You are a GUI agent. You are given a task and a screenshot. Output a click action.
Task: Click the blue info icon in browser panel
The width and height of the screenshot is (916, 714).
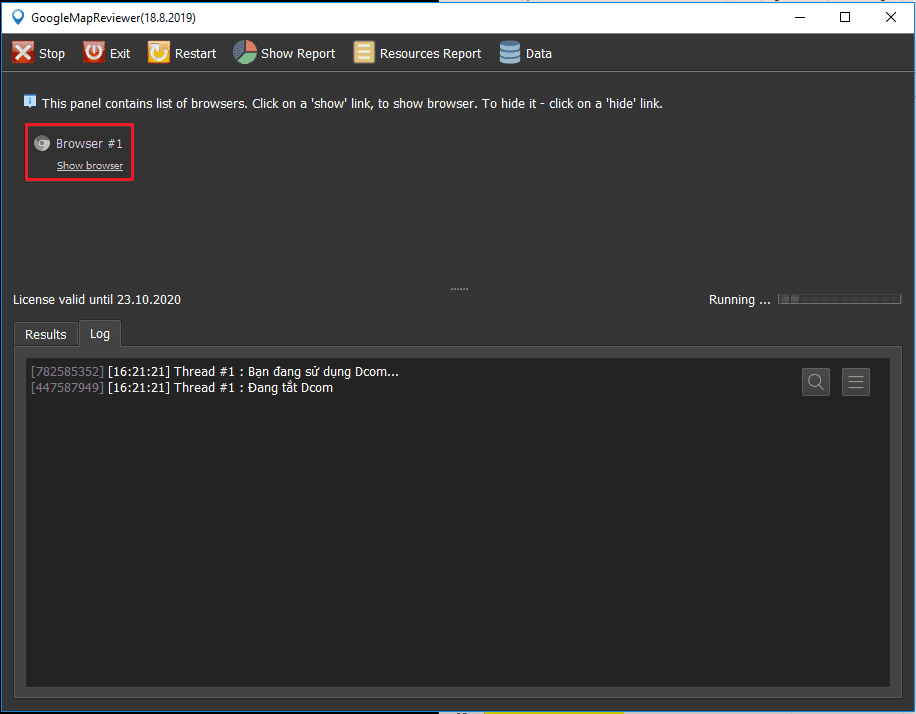[x=30, y=102]
